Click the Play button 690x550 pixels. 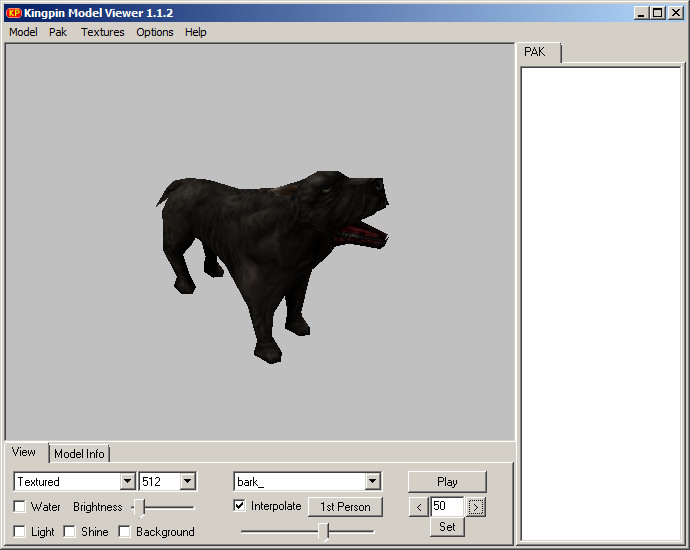click(447, 482)
